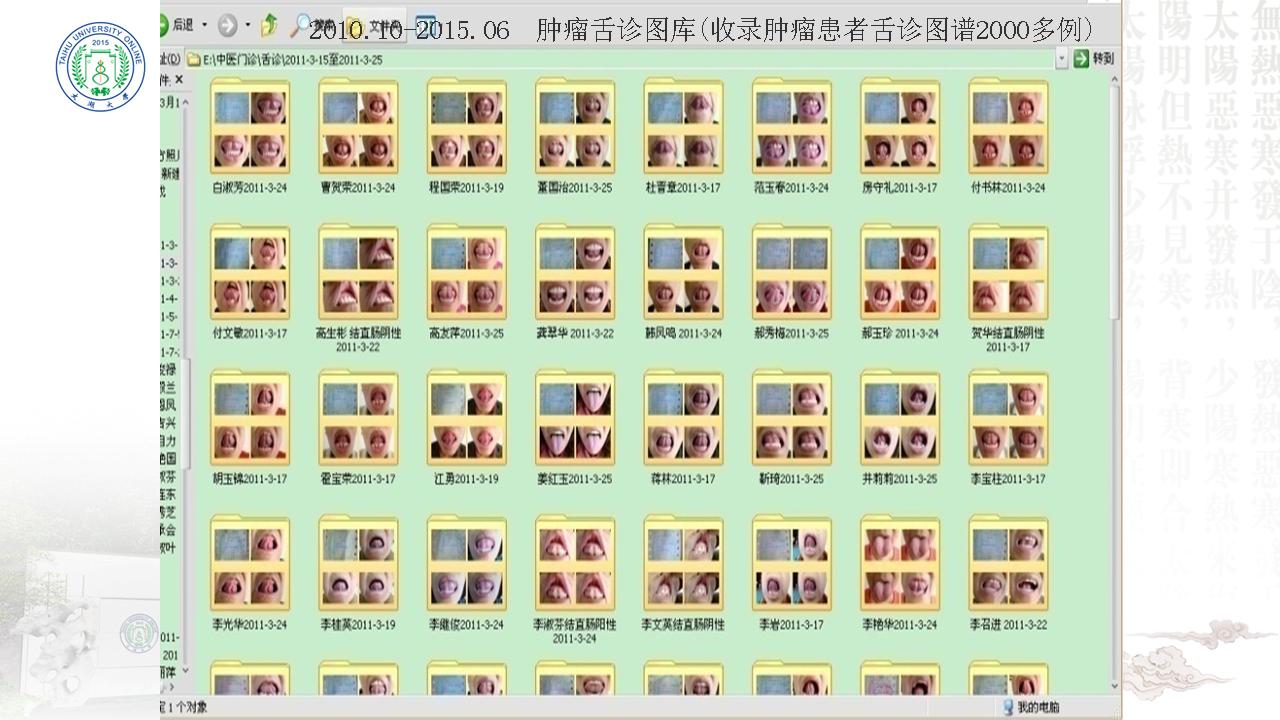Click the Forward arrow button
This screenshot has height=720, width=1280.
pos(228,24)
